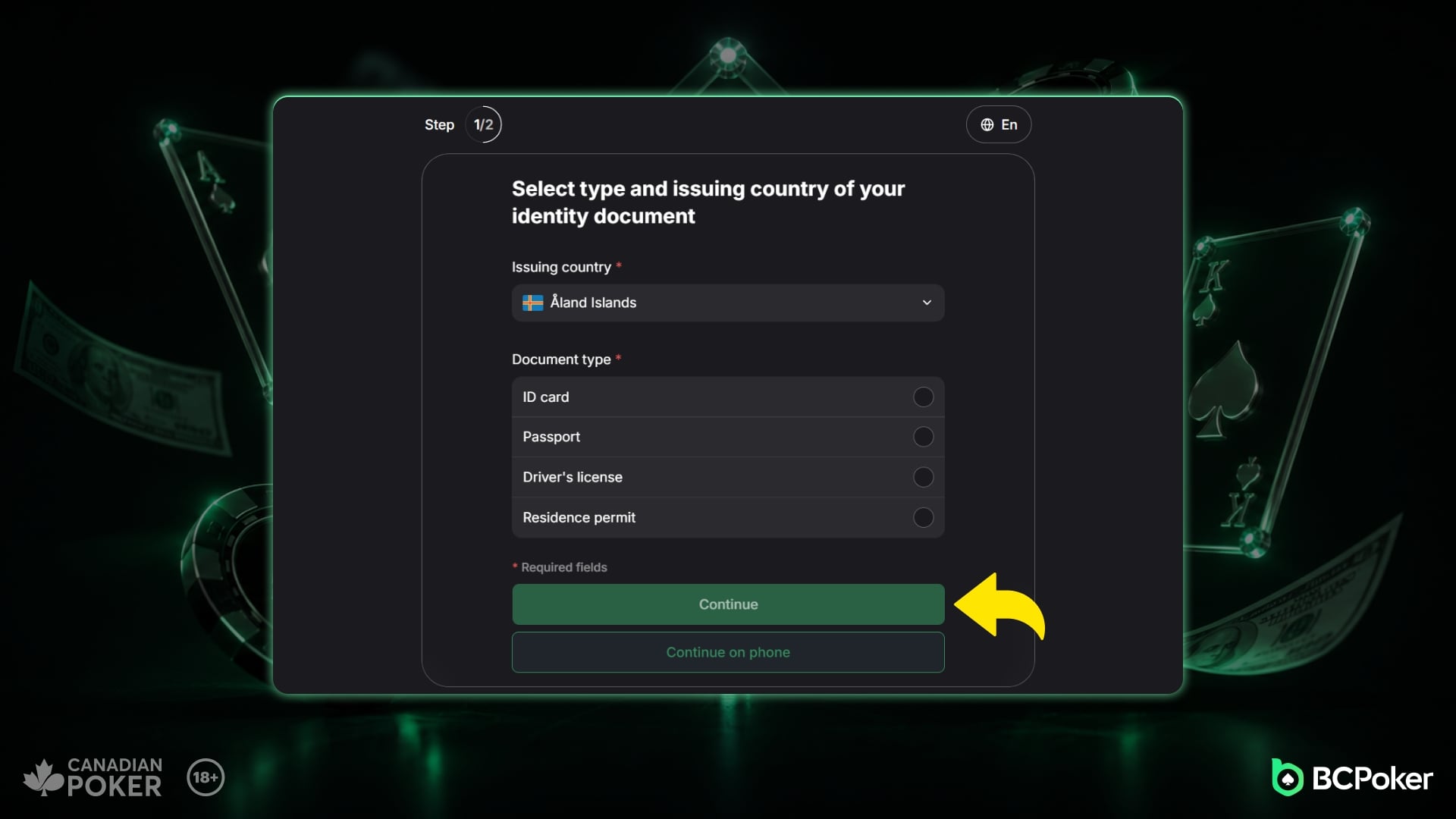Click the Canadian Poker maple leaf logo
1456x819 pixels.
pyautogui.click(x=43, y=777)
